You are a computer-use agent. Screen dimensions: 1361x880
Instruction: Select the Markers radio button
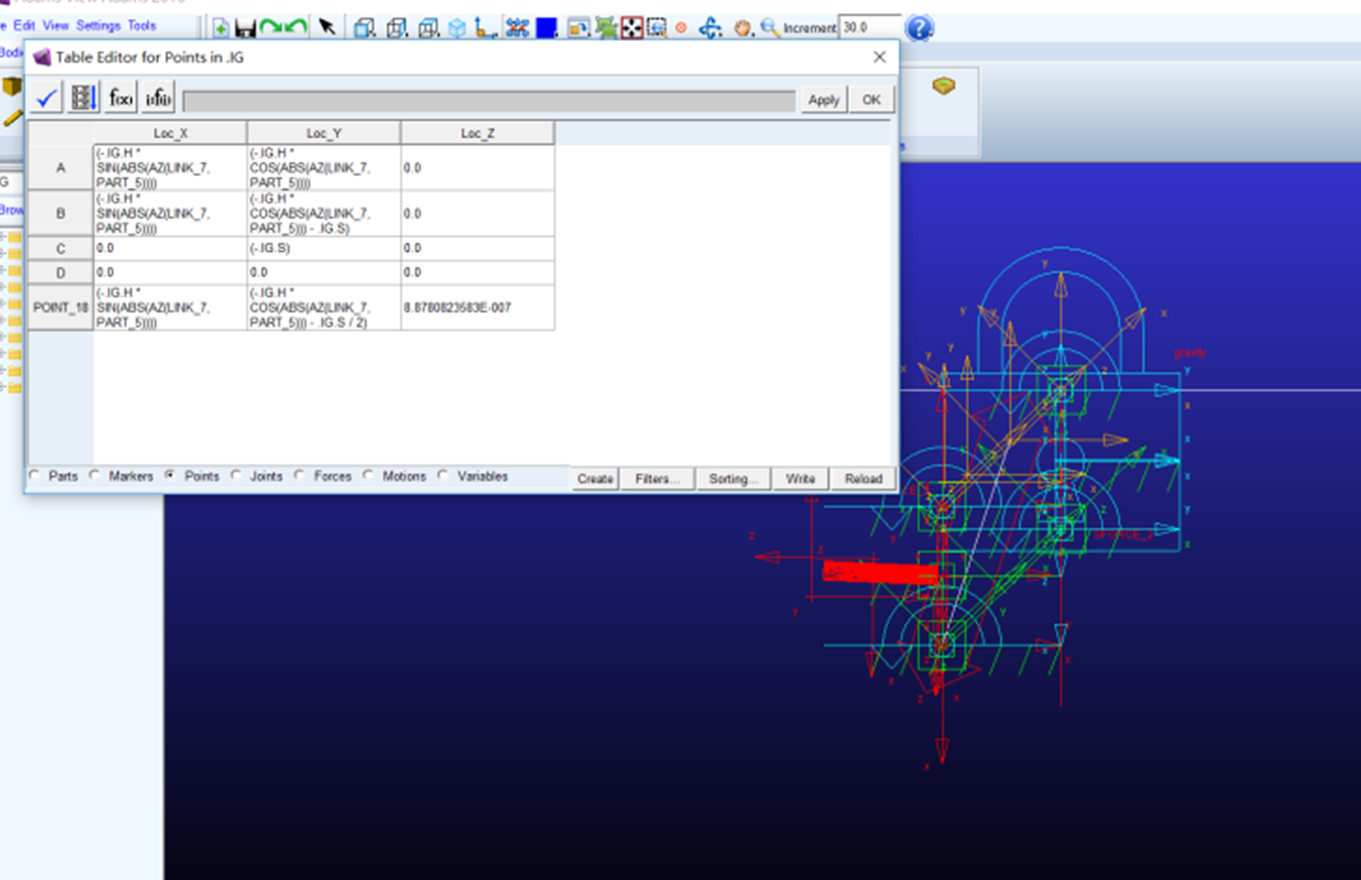pyautogui.click(x=96, y=476)
